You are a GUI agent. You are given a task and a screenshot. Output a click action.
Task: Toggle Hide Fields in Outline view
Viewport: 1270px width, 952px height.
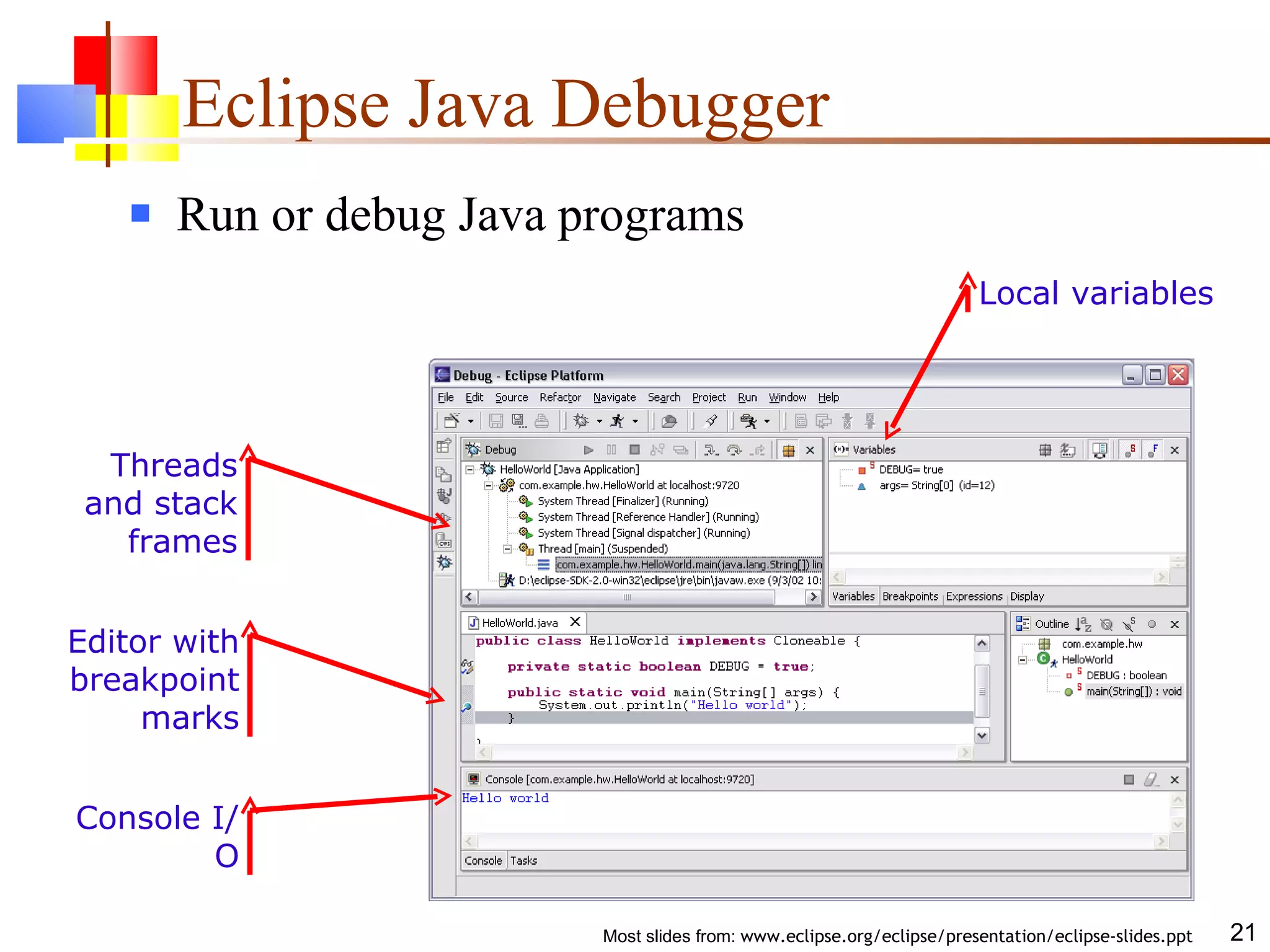1106,624
